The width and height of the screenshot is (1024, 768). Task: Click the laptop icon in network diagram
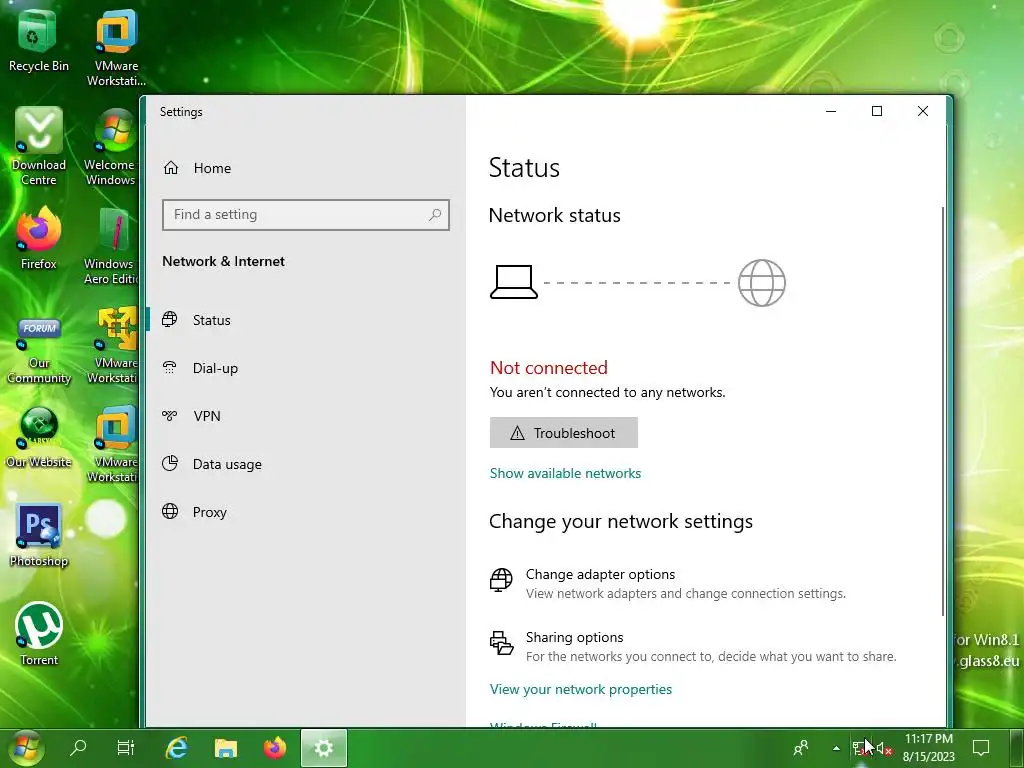(514, 283)
